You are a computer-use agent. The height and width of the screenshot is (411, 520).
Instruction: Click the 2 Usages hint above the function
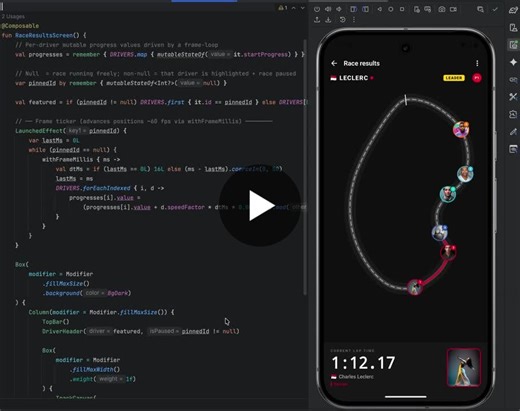click(x=13, y=16)
